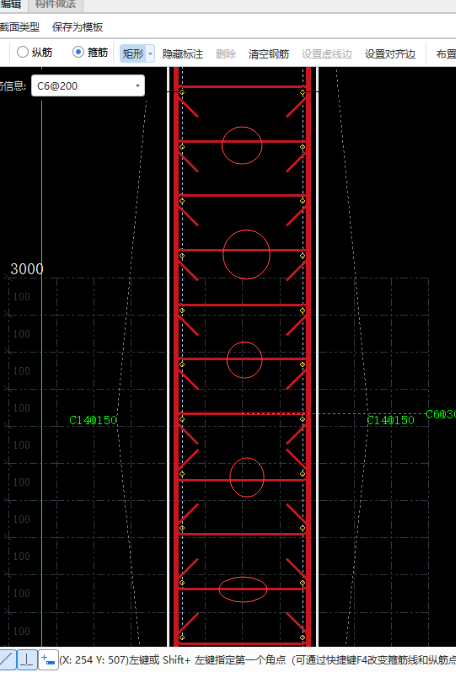Select the 箍筋 radio button
Screen dimensions: 456x691
pyautogui.click(x=78, y=52)
